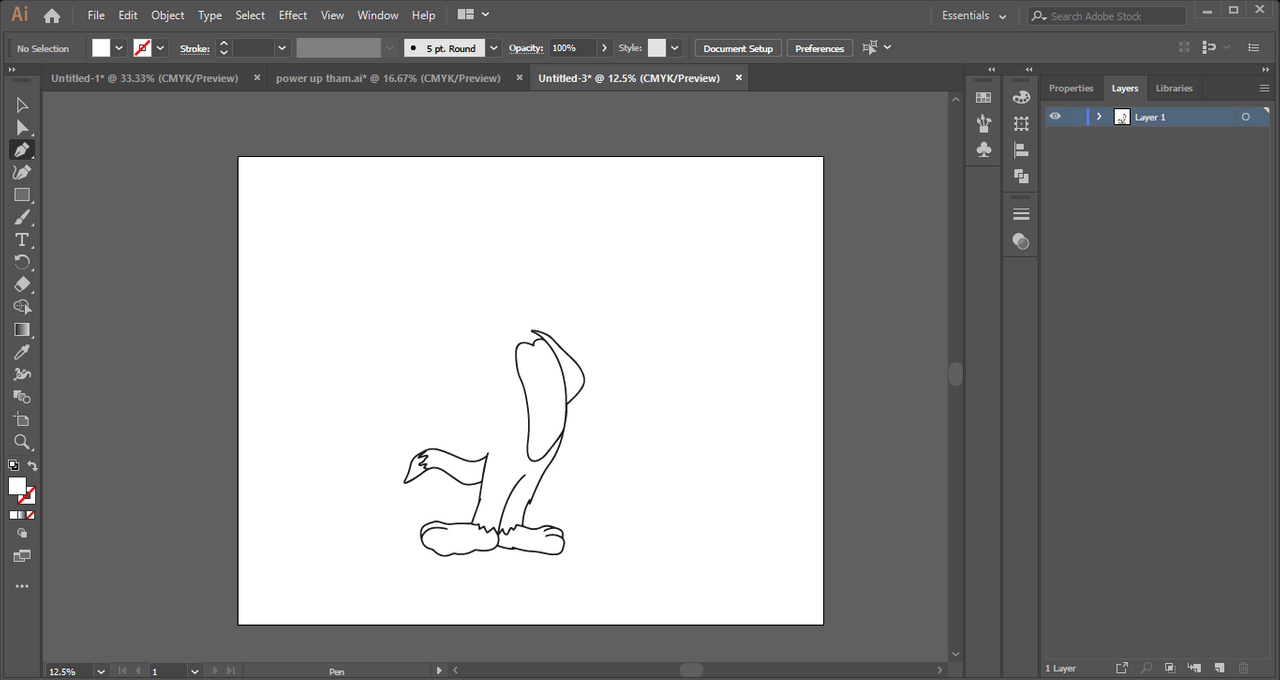The height and width of the screenshot is (680, 1280).
Task: Select the Curvature tool
Action: (22, 172)
